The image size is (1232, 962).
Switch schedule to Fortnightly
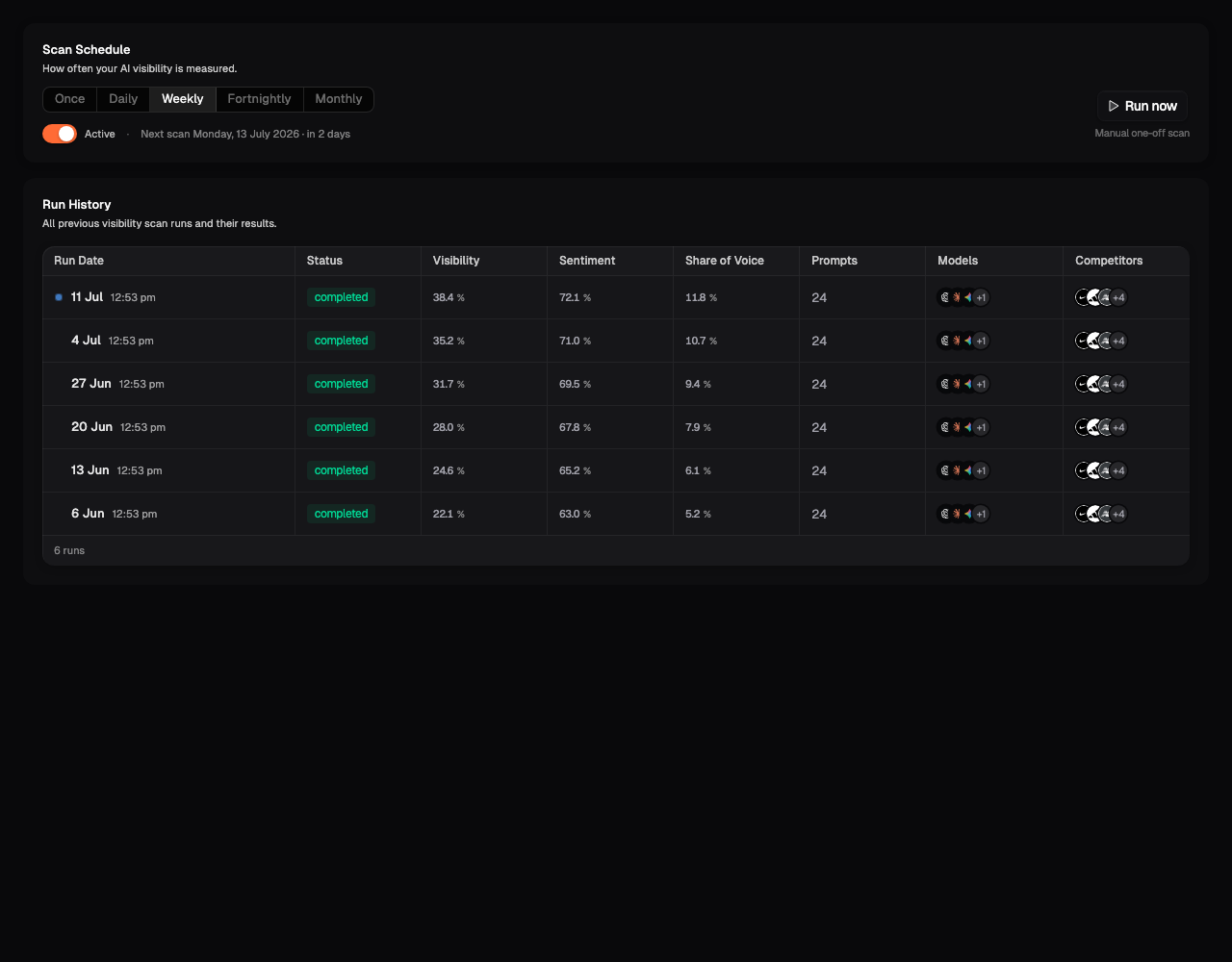(x=259, y=99)
